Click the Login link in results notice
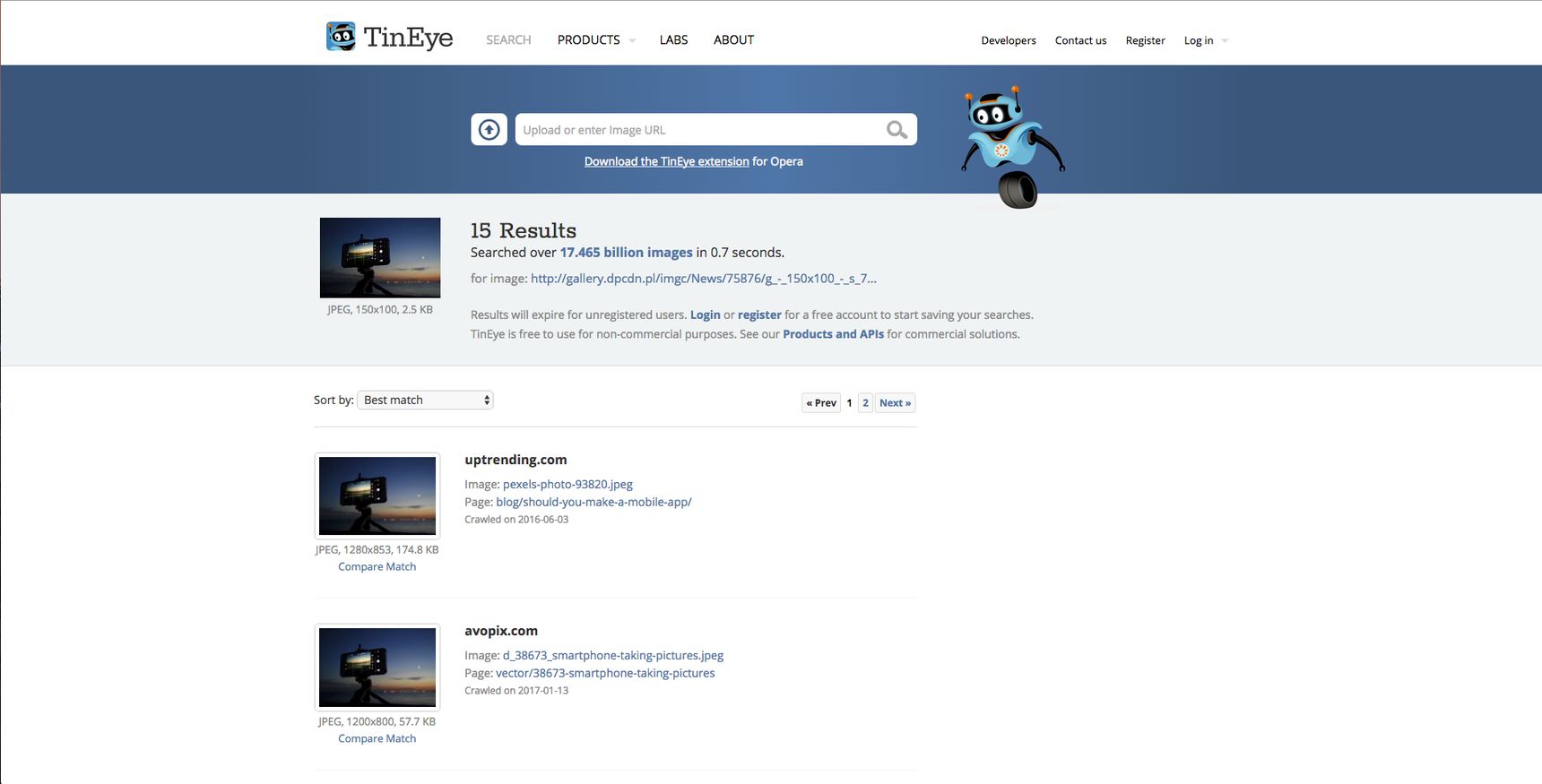Screen dimensions: 1542x784 [x=705, y=314]
